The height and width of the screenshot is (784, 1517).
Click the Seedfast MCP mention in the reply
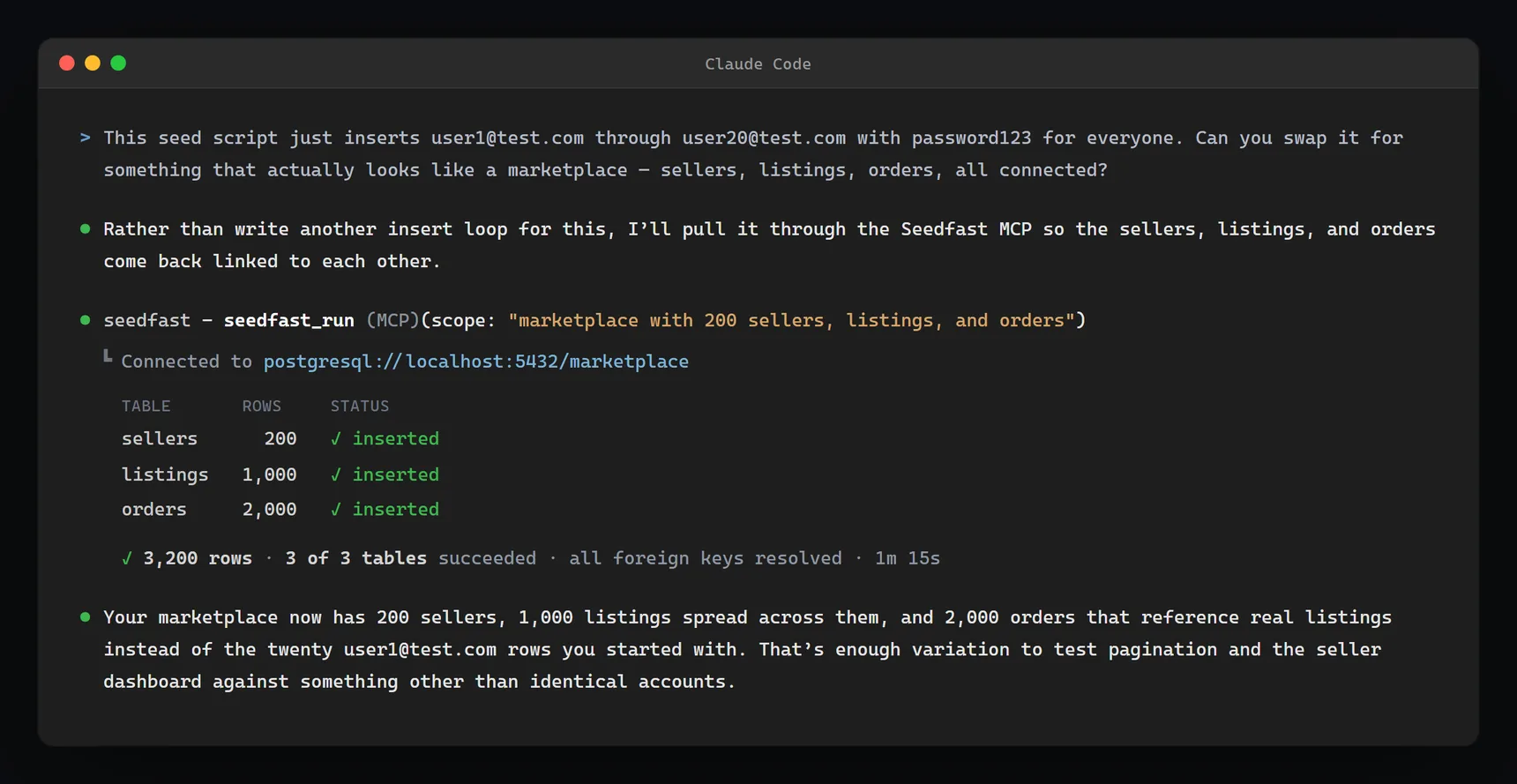point(966,229)
